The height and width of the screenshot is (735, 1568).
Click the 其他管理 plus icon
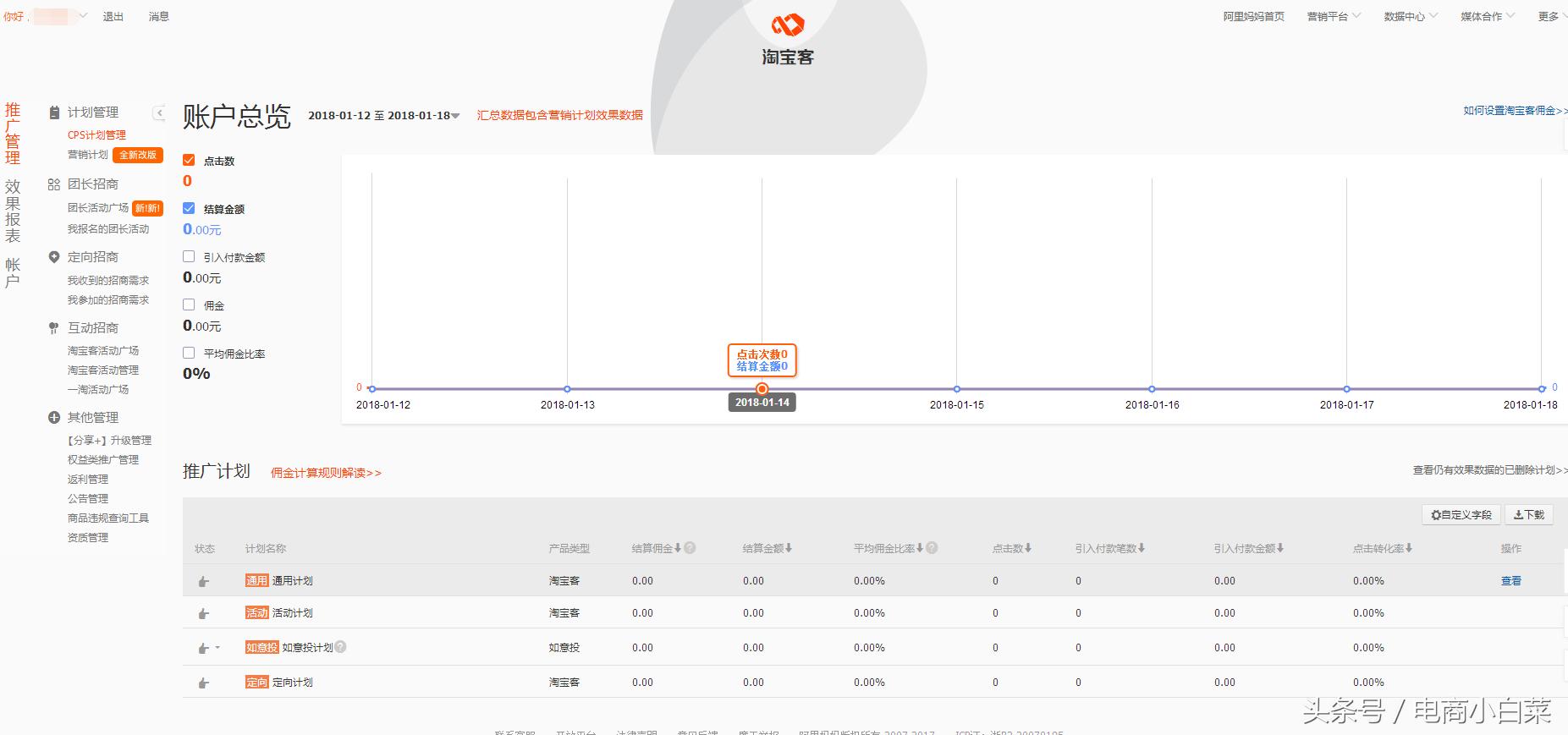point(54,418)
